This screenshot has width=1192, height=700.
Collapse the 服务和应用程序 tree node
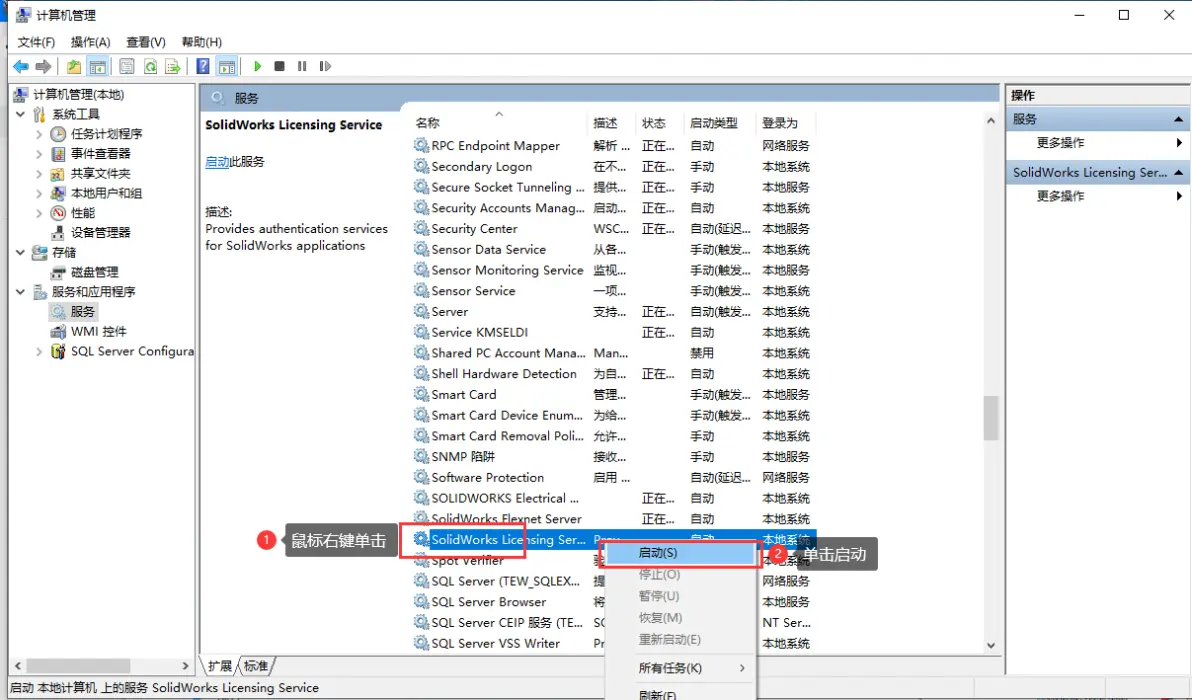pyautogui.click(x=21, y=292)
